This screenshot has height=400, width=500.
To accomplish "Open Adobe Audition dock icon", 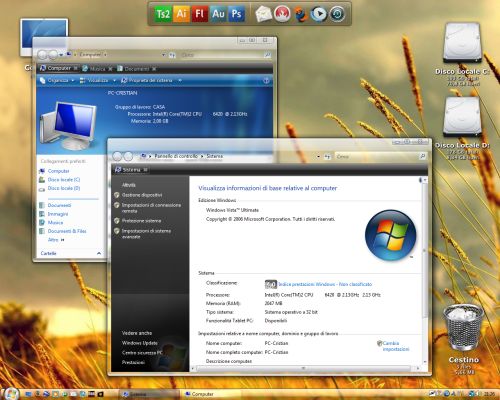I will point(218,14).
